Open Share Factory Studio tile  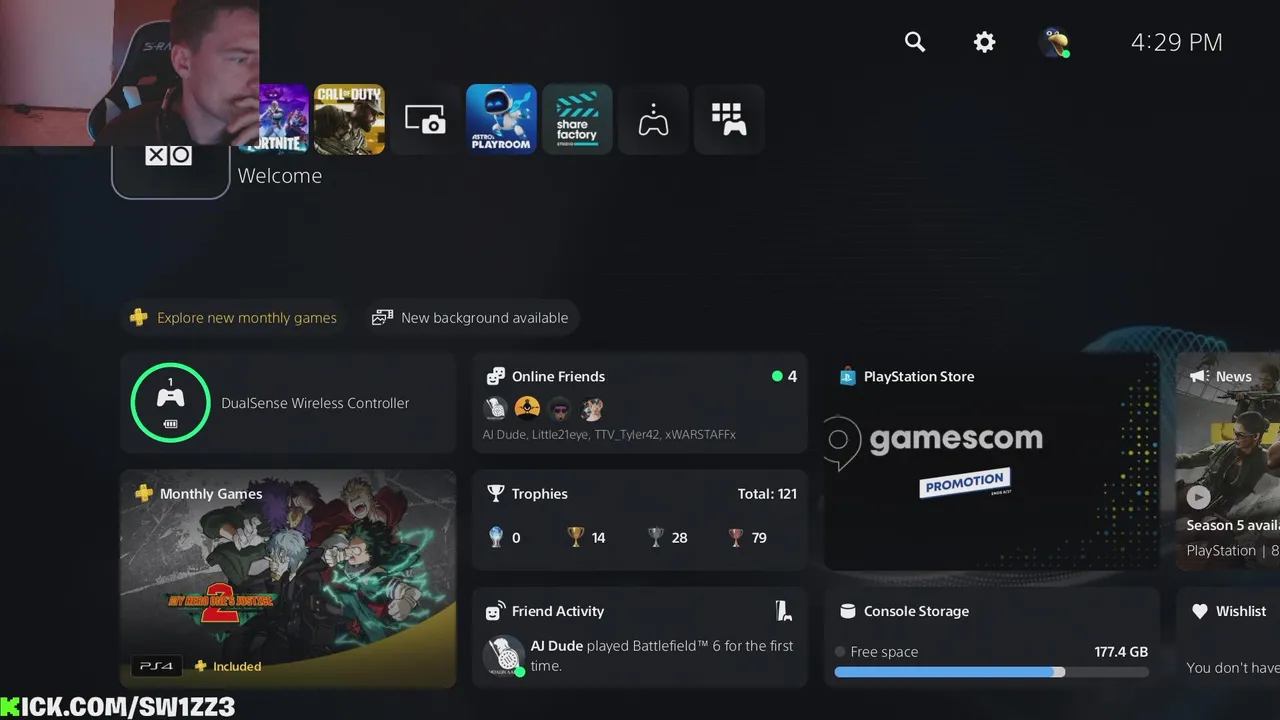tap(577, 119)
